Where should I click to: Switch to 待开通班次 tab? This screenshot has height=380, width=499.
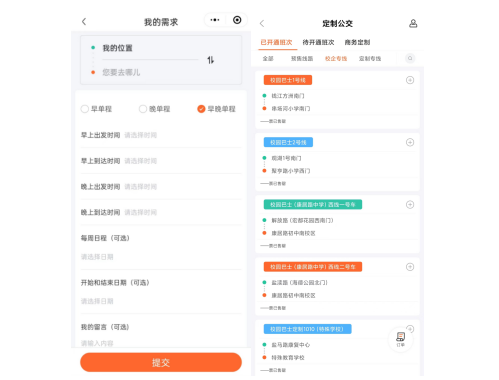point(318,42)
